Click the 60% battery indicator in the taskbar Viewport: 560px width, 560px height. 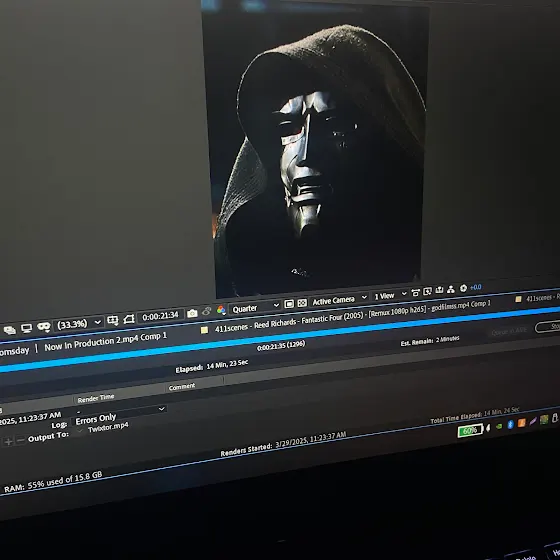(x=470, y=430)
